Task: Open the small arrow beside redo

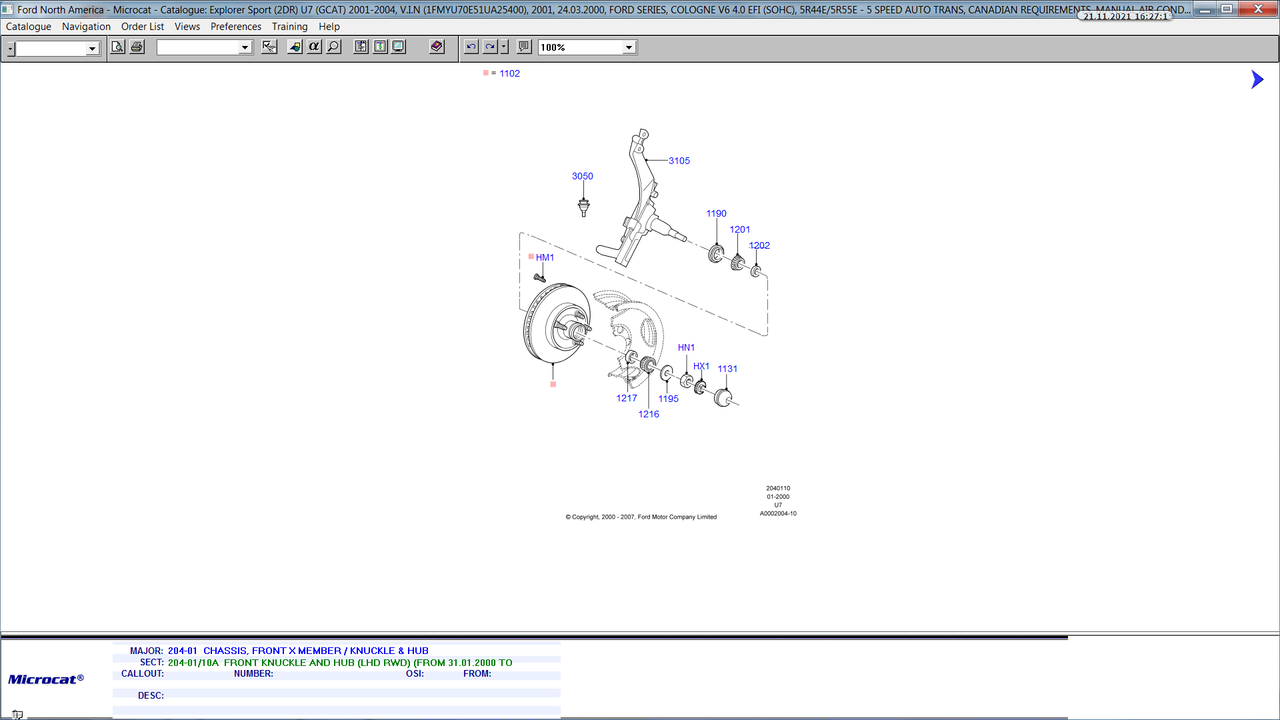Action: (x=504, y=47)
